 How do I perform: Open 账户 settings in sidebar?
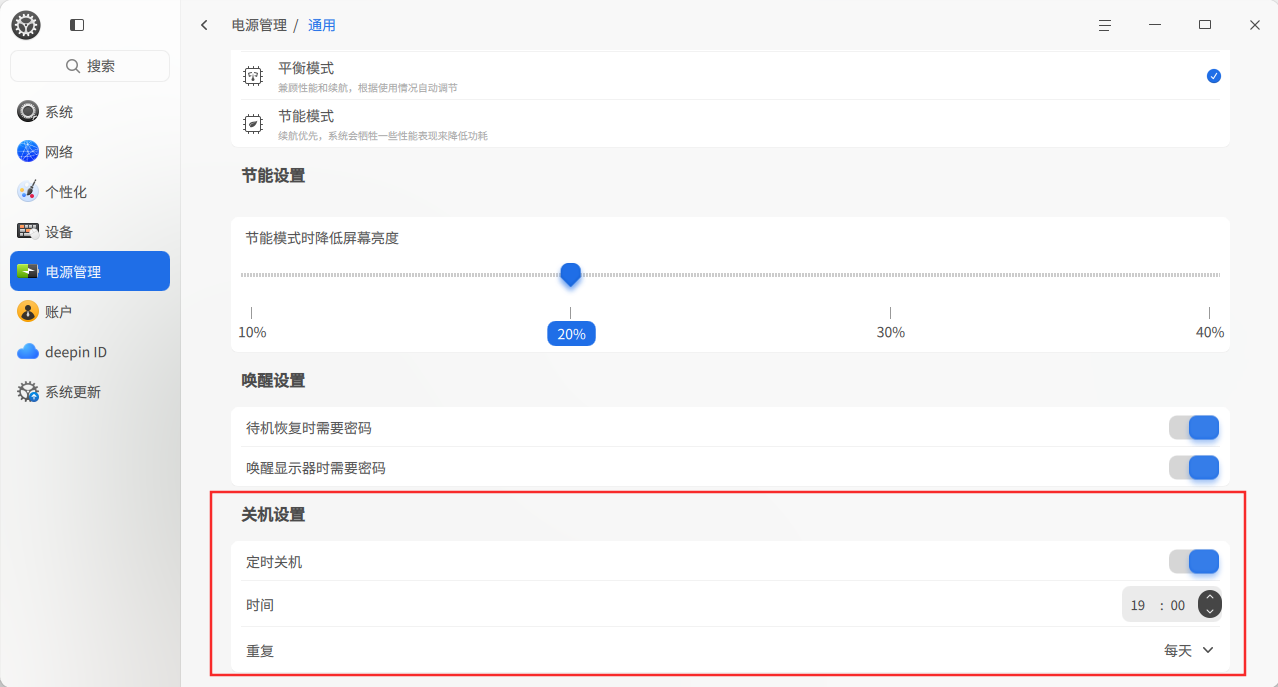tap(90, 312)
